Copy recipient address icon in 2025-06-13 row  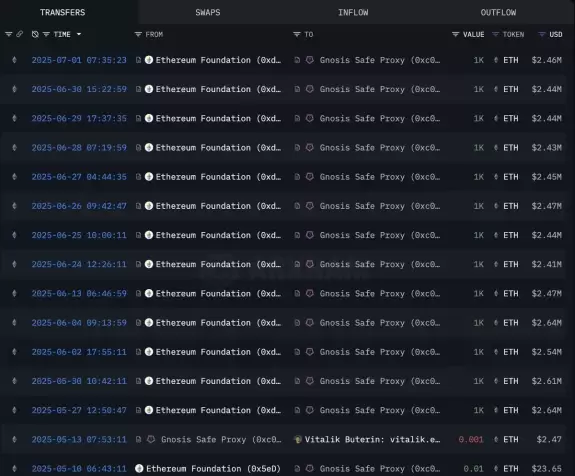click(297, 293)
